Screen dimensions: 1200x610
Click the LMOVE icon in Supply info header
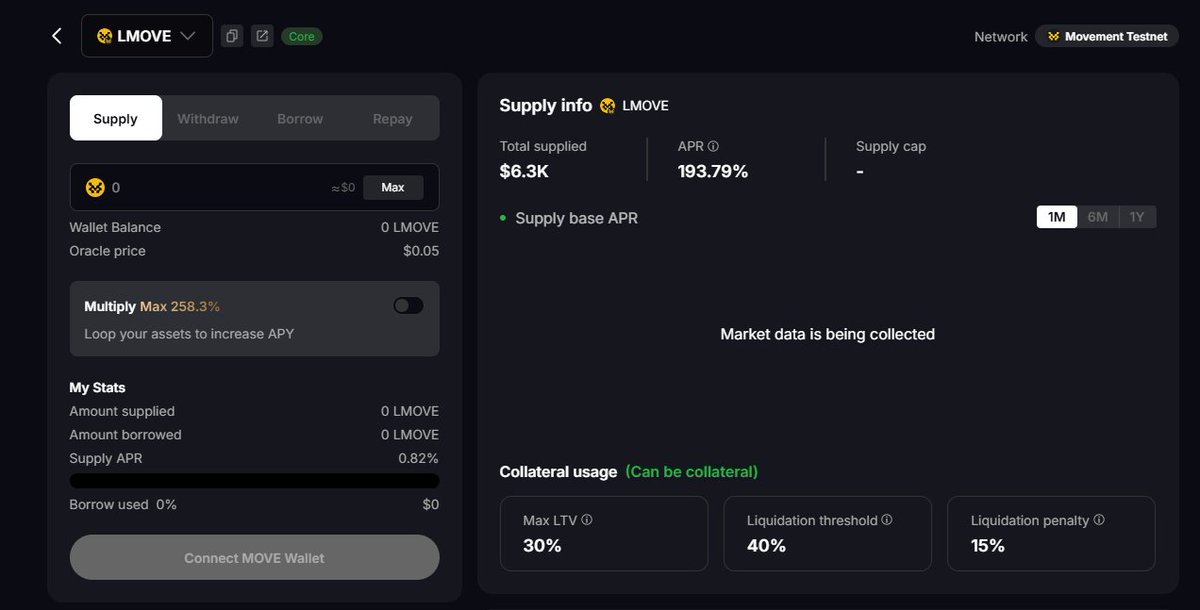pyautogui.click(x=608, y=105)
